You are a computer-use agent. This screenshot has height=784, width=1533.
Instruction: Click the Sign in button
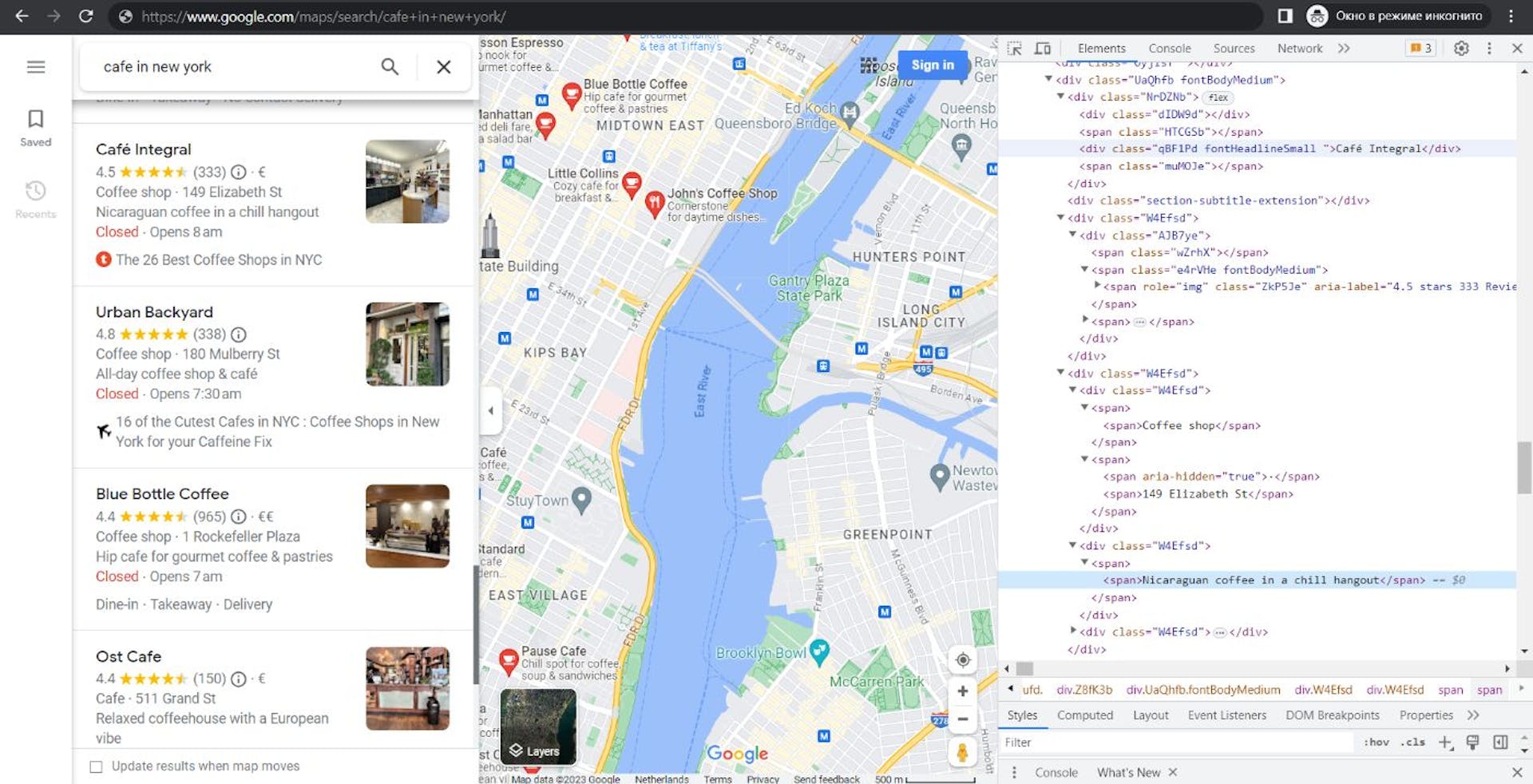(x=932, y=65)
